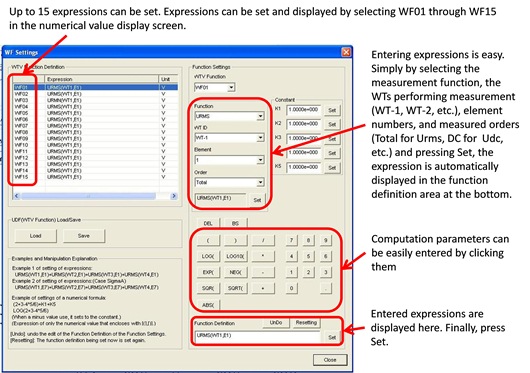Click the Set button for constant K5
The height and width of the screenshot is (373, 530).
coord(332,168)
